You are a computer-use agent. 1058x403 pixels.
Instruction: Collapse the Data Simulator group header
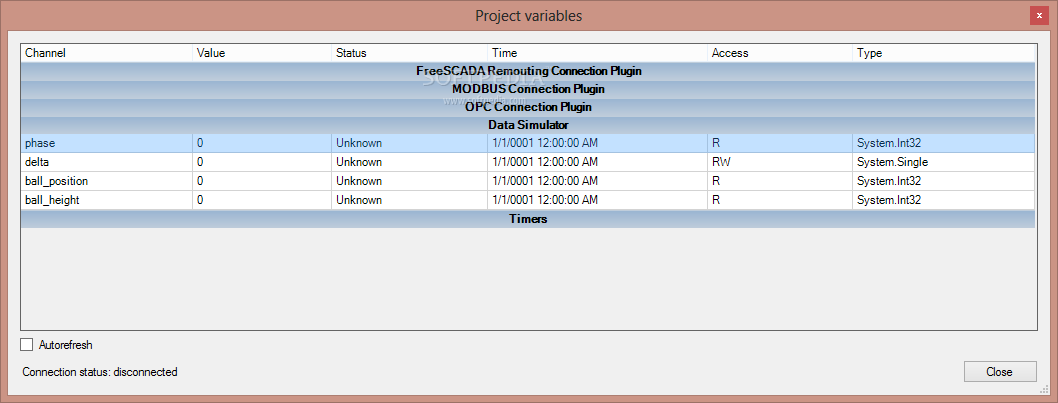[528, 125]
